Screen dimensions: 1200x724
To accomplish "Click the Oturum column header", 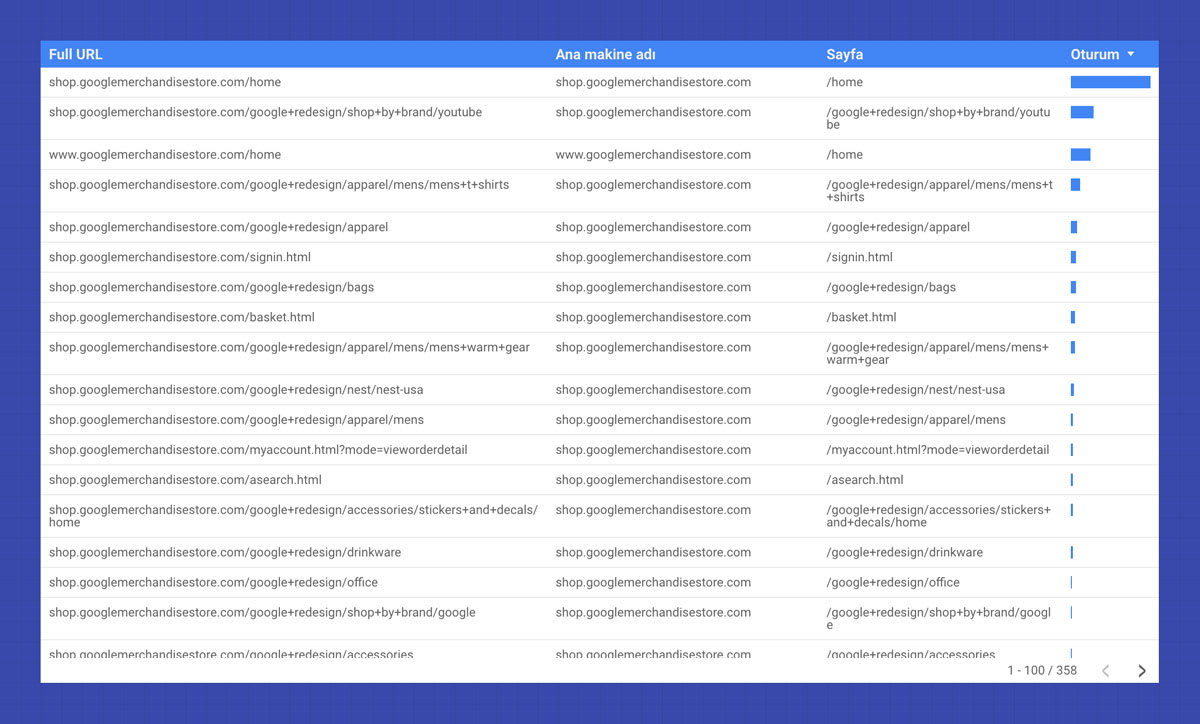I will tap(1095, 54).
